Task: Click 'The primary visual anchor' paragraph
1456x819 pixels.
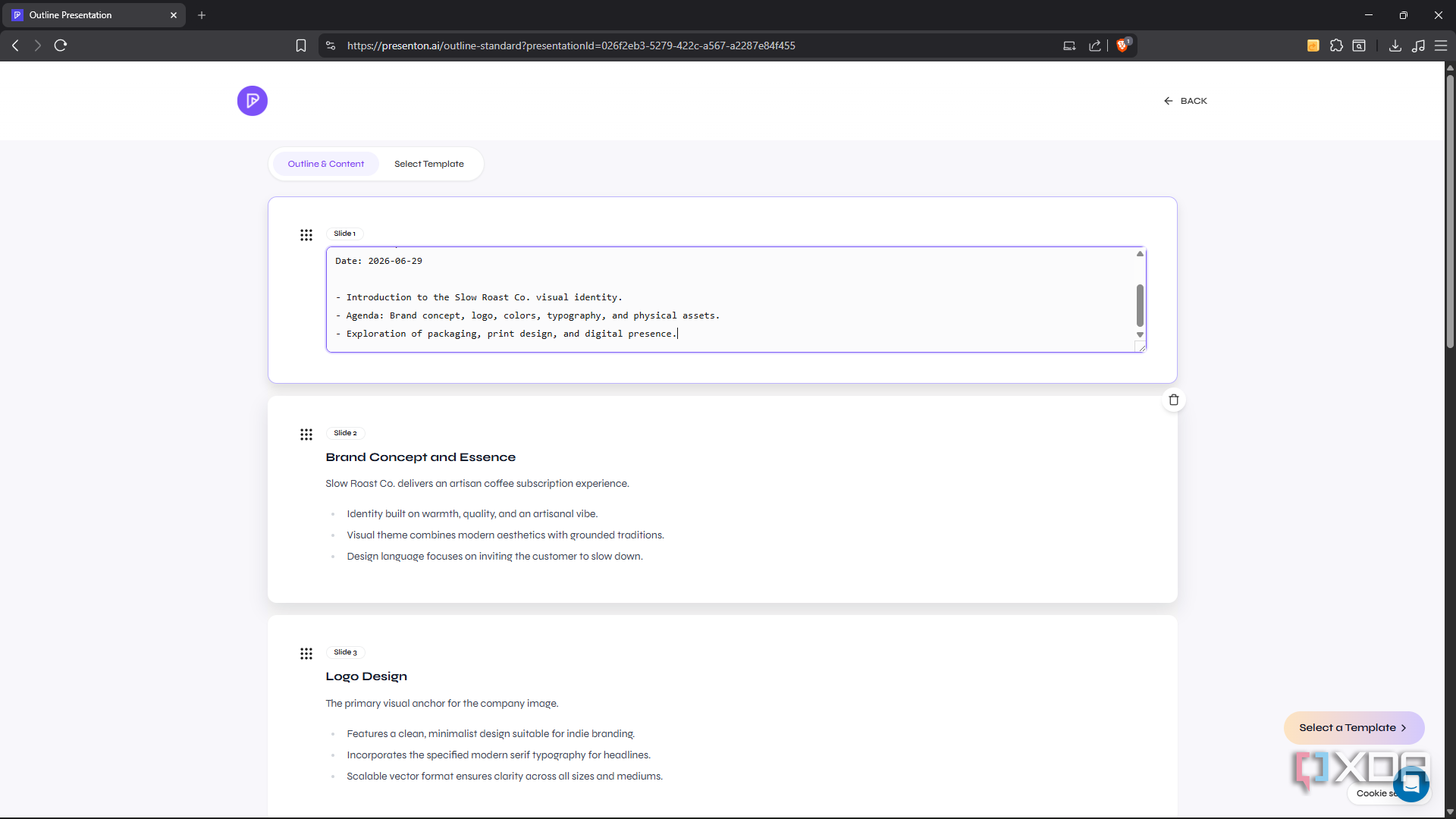Action: [442, 704]
